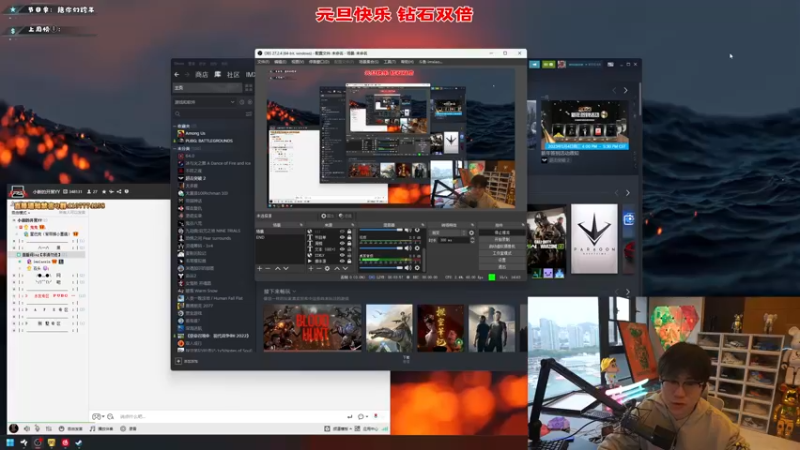
Task: Open Steam library advanced filter icon beside search
Action: pyautogui.click(x=248, y=114)
